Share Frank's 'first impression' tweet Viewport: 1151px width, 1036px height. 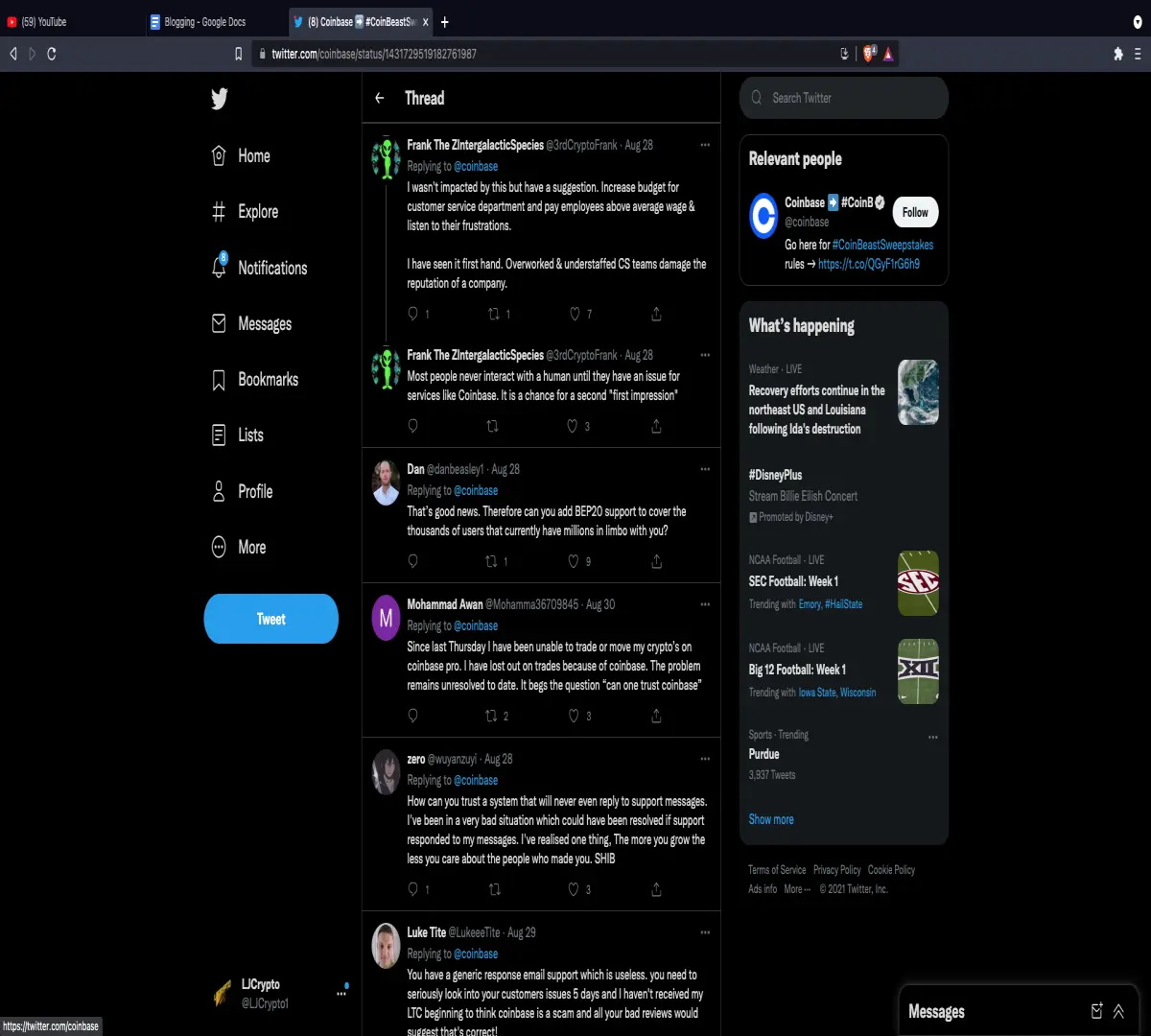656,426
